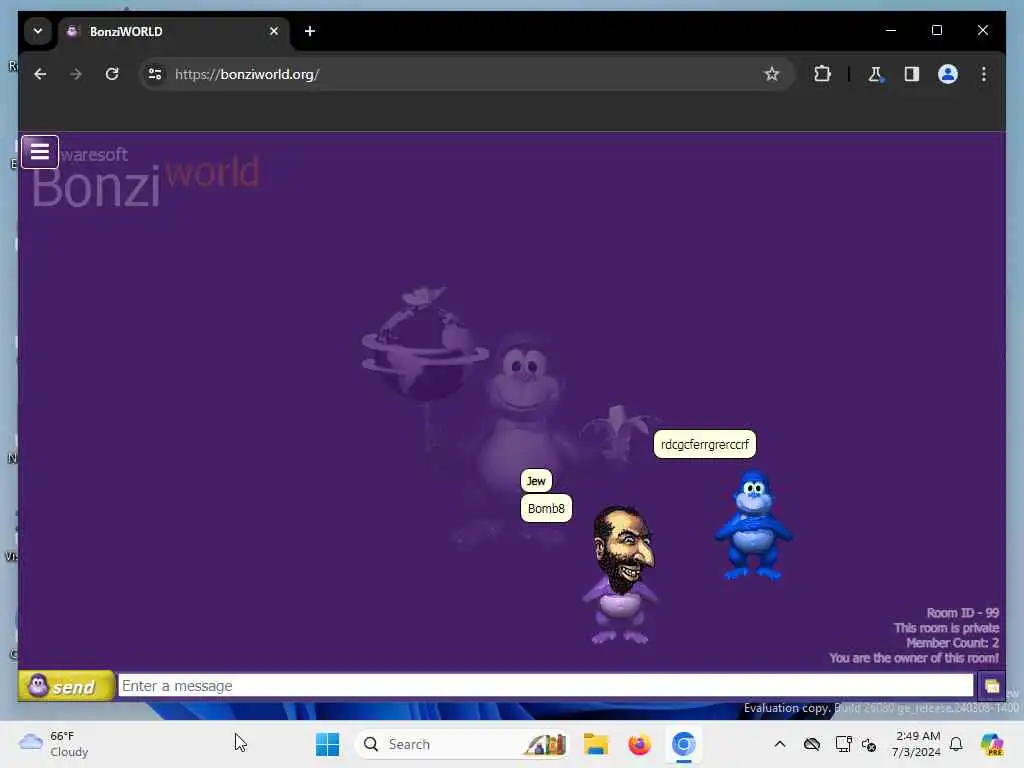Click the cloud sync tray icon
Image resolution: width=1024 pixels, height=768 pixels.
point(812,744)
